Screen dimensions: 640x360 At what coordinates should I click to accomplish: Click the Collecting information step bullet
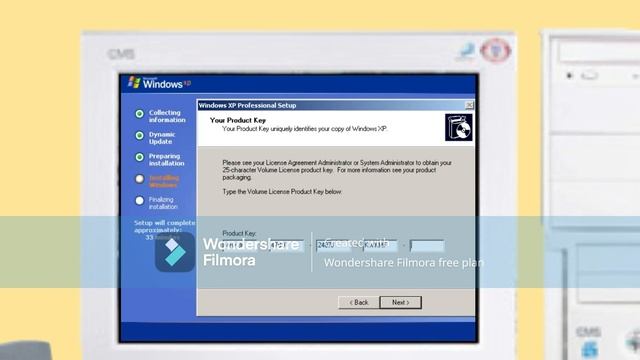[x=140, y=114]
